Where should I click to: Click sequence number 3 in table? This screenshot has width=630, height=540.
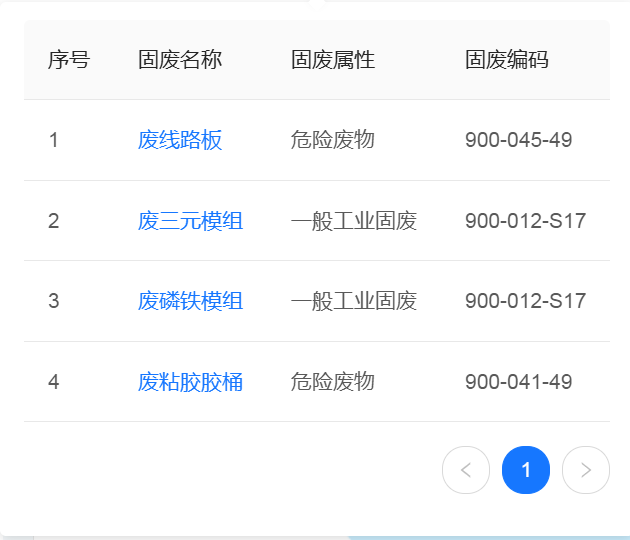(54, 301)
